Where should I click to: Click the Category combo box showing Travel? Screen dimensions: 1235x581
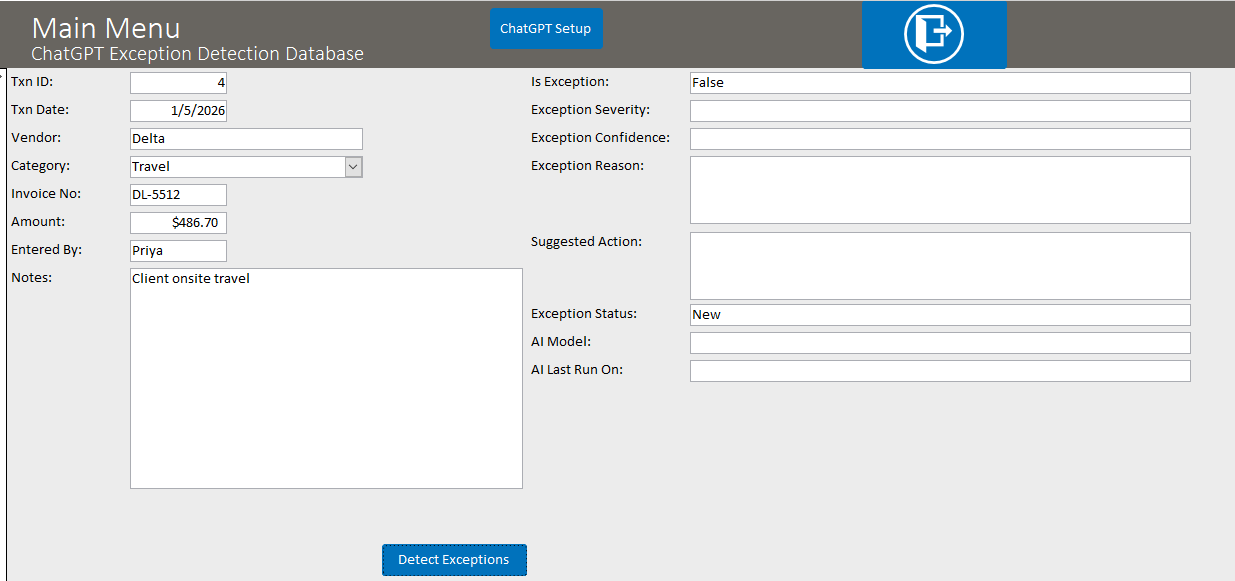[237, 167]
